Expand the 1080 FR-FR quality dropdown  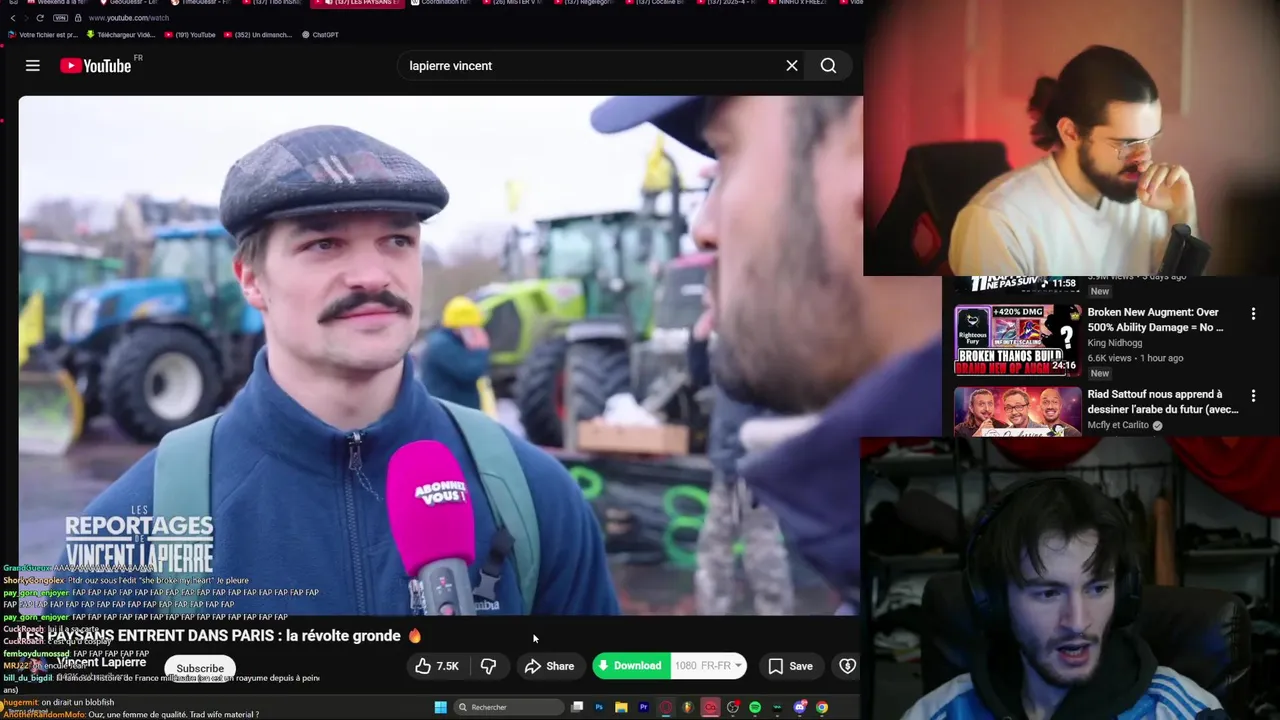[708, 666]
